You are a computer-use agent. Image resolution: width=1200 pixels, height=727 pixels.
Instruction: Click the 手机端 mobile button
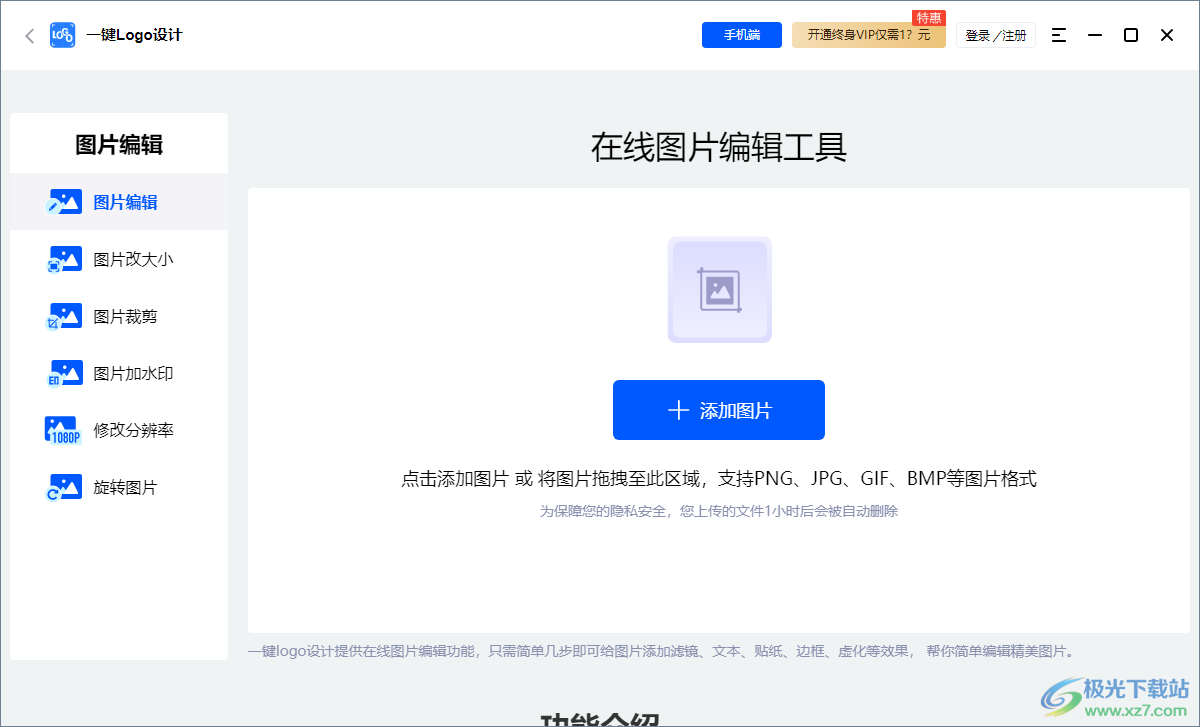click(741, 34)
